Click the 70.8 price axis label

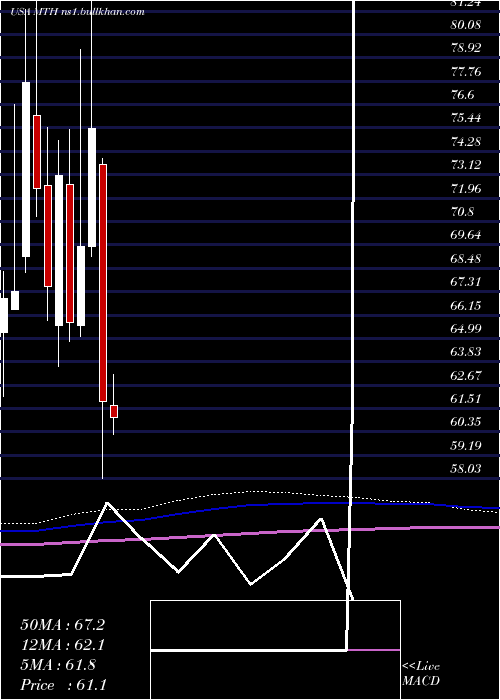(x=463, y=212)
